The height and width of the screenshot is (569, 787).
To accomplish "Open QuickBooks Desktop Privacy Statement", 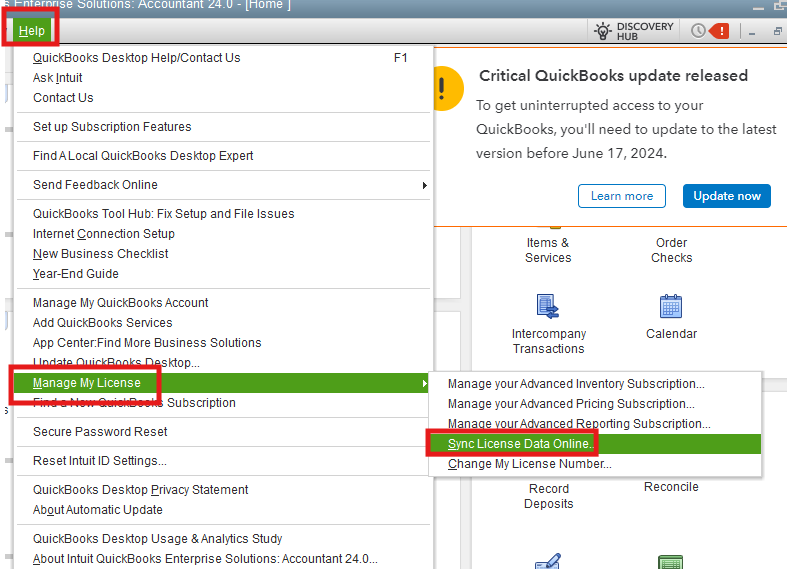I will click(x=224, y=490).
